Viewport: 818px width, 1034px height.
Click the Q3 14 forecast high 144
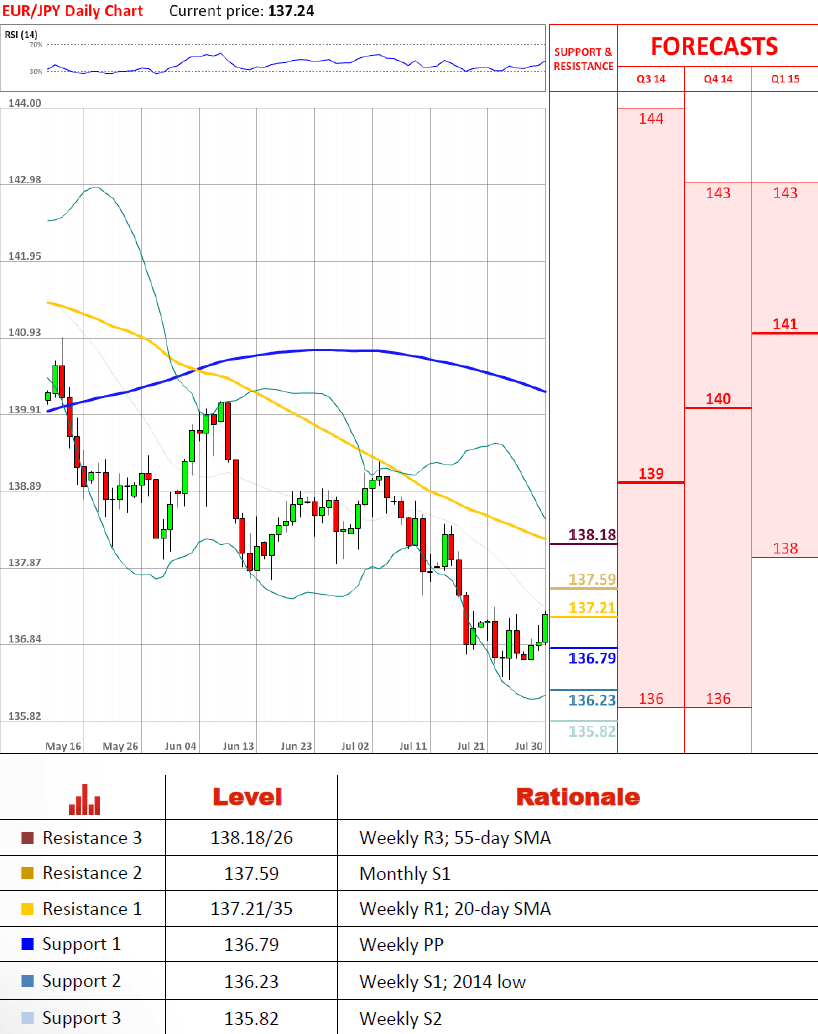(x=651, y=119)
